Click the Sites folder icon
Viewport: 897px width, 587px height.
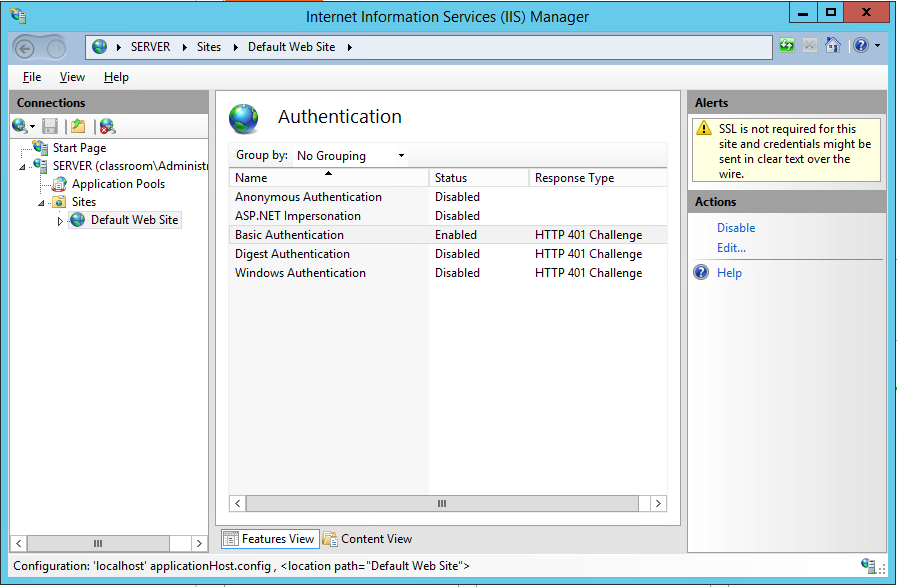coord(59,202)
